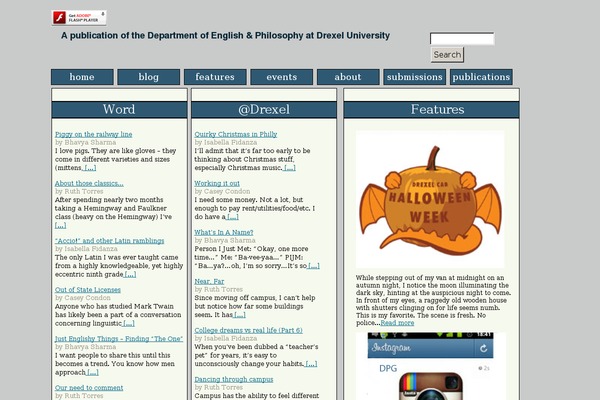Click 'by Ruth Torres' under About those classics

(x=79, y=191)
